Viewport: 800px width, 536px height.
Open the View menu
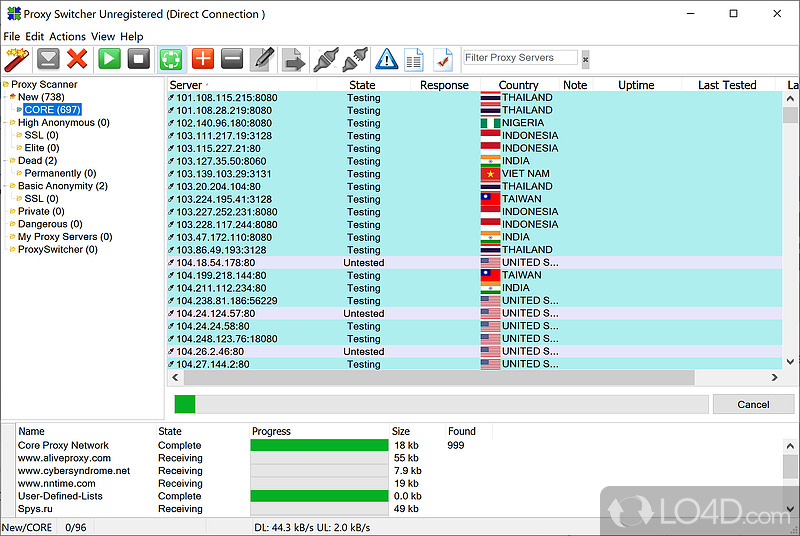(x=103, y=37)
